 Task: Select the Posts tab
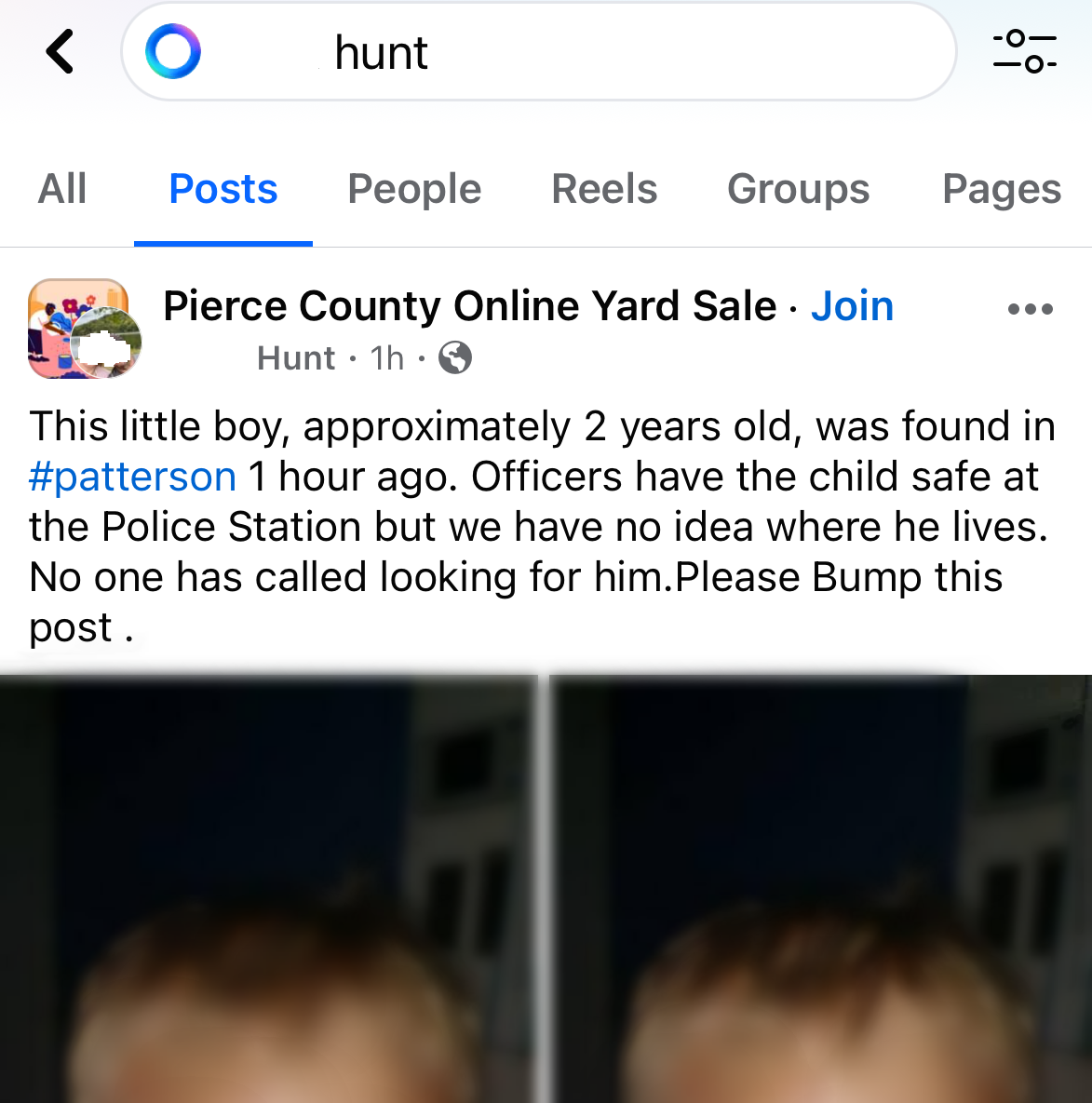[223, 189]
